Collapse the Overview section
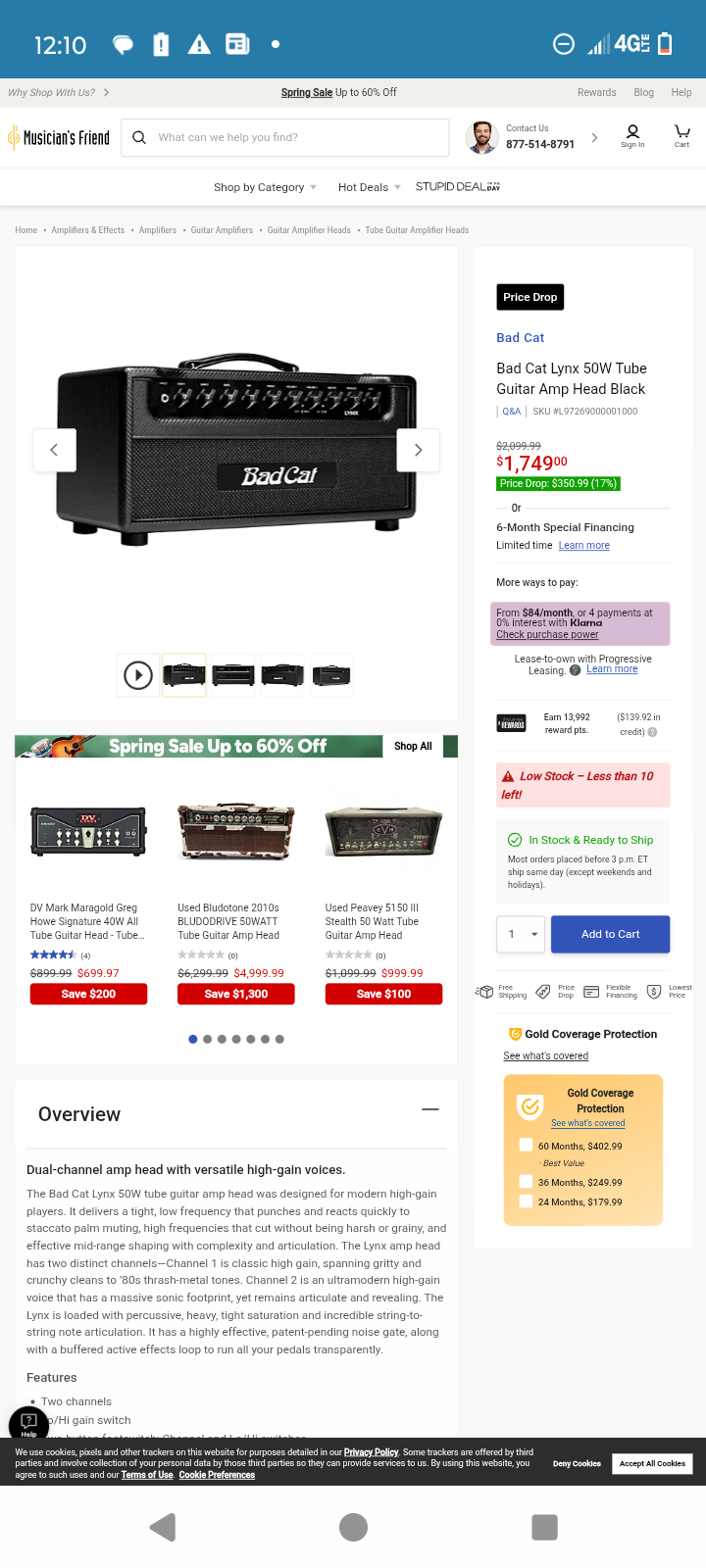 click(429, 1109)
